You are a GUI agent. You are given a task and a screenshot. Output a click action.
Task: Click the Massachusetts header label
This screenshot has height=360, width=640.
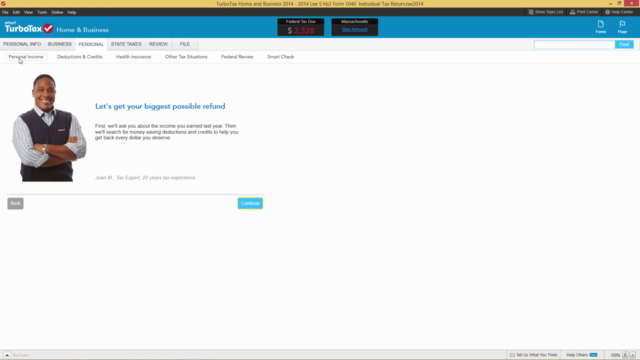coord(355,21)
